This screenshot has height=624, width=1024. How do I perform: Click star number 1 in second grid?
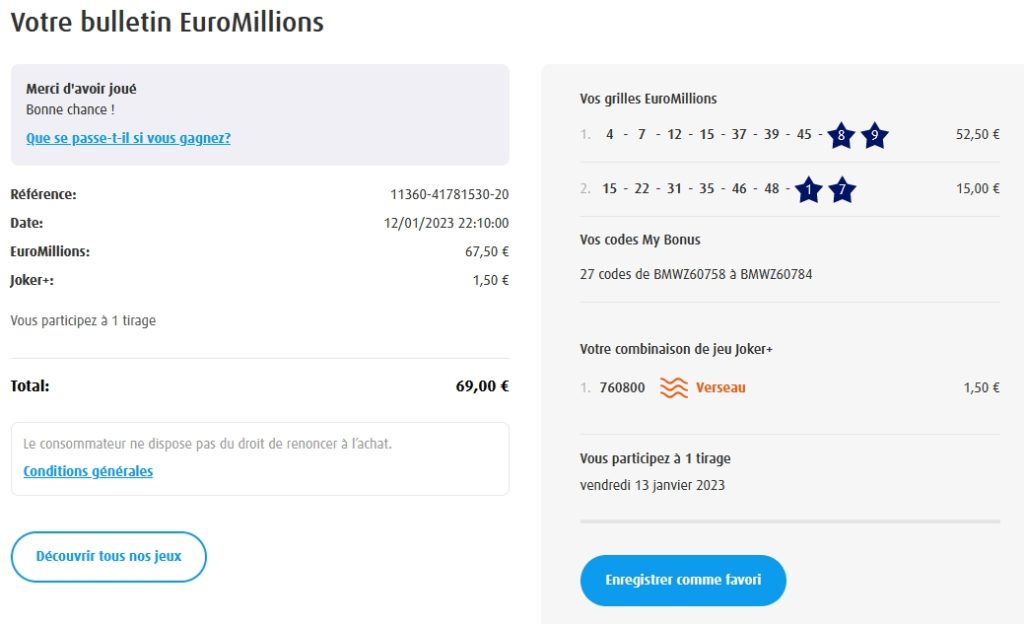[x=809, y=189]
